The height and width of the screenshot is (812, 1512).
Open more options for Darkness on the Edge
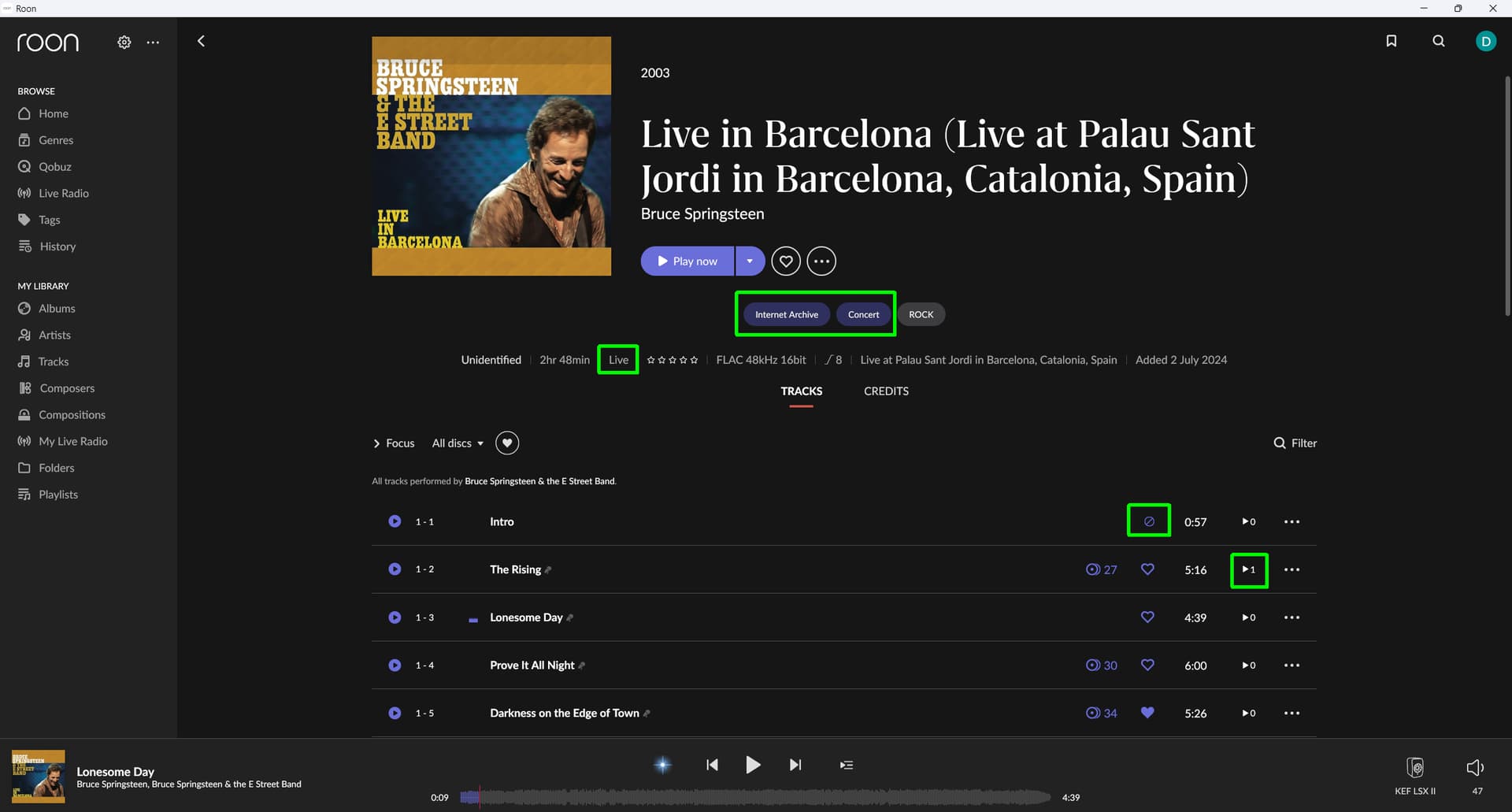point(1292,714)
